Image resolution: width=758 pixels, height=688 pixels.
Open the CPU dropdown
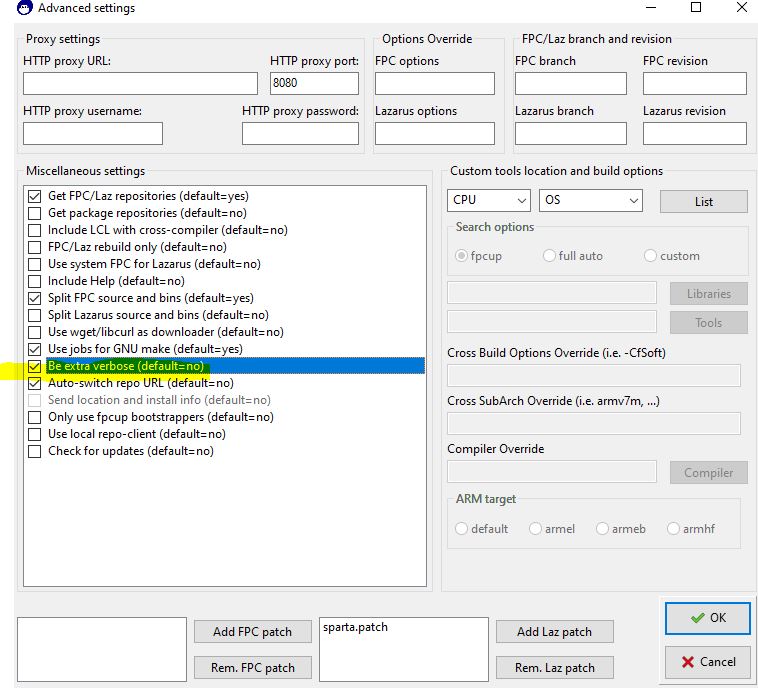[489, 201]
